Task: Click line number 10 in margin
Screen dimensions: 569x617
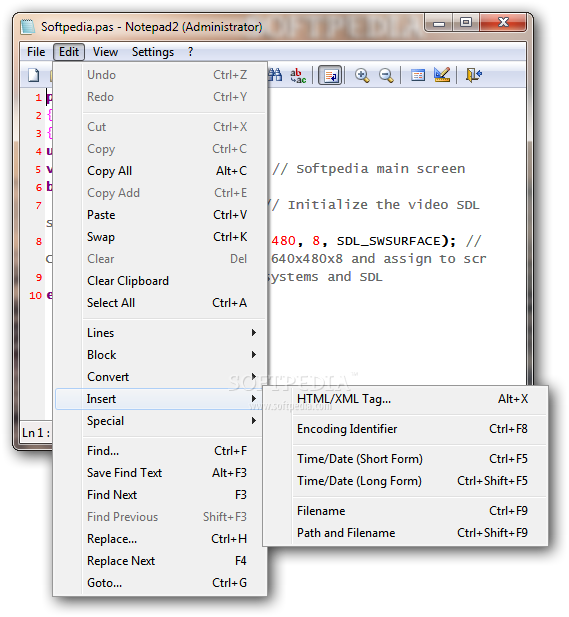Action: (x=35, y=296)
